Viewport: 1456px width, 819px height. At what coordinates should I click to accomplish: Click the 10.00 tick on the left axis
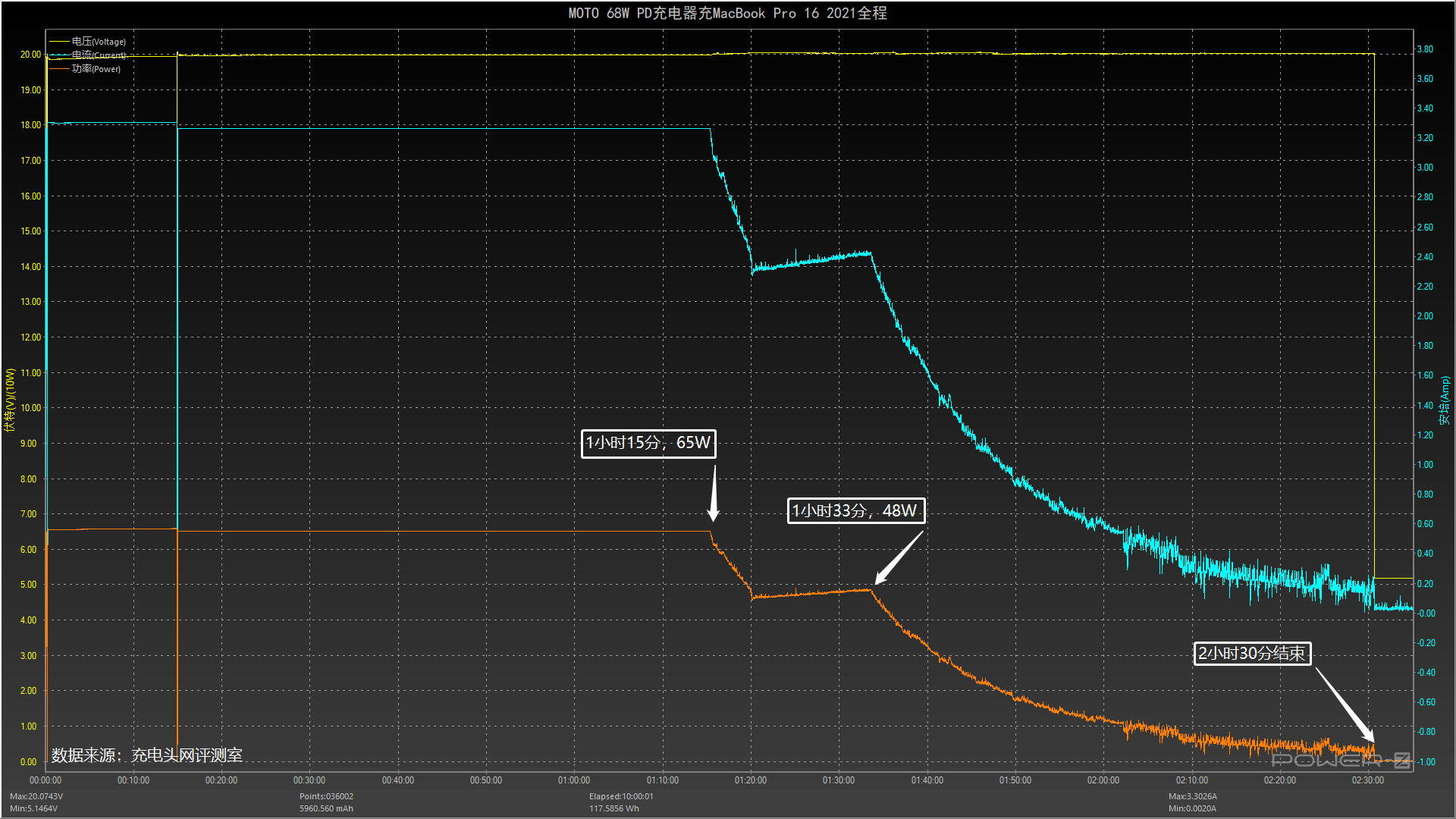pyautogui.click(x=30, y=408)
